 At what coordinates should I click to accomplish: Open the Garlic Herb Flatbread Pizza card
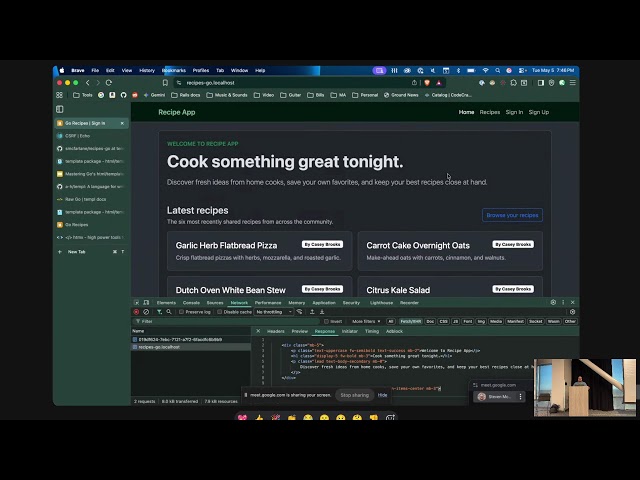[260, 251]
